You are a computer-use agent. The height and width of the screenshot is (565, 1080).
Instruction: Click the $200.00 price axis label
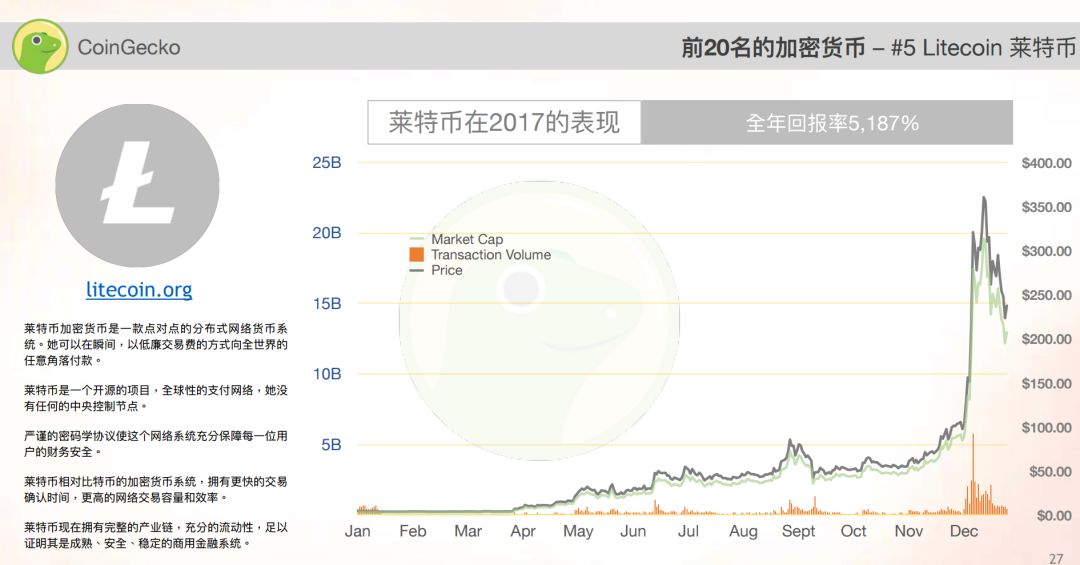[1046, 340]
